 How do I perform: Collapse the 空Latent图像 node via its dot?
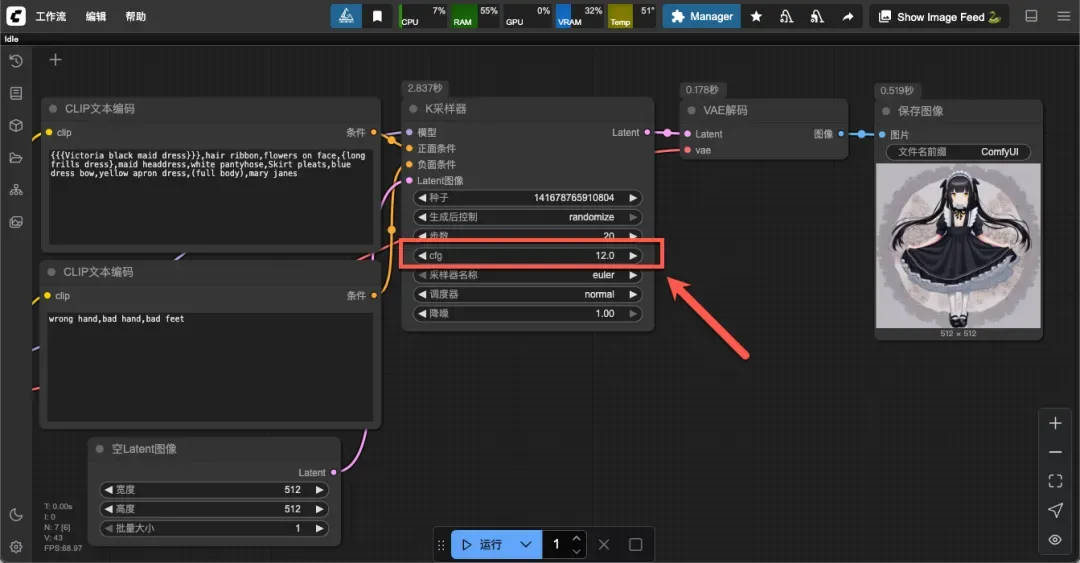[x=99, y=449]
